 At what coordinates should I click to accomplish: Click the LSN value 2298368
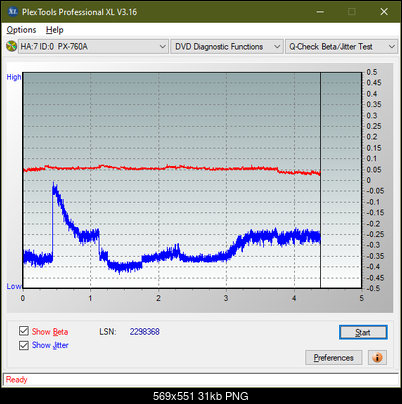tap(145, 332)
